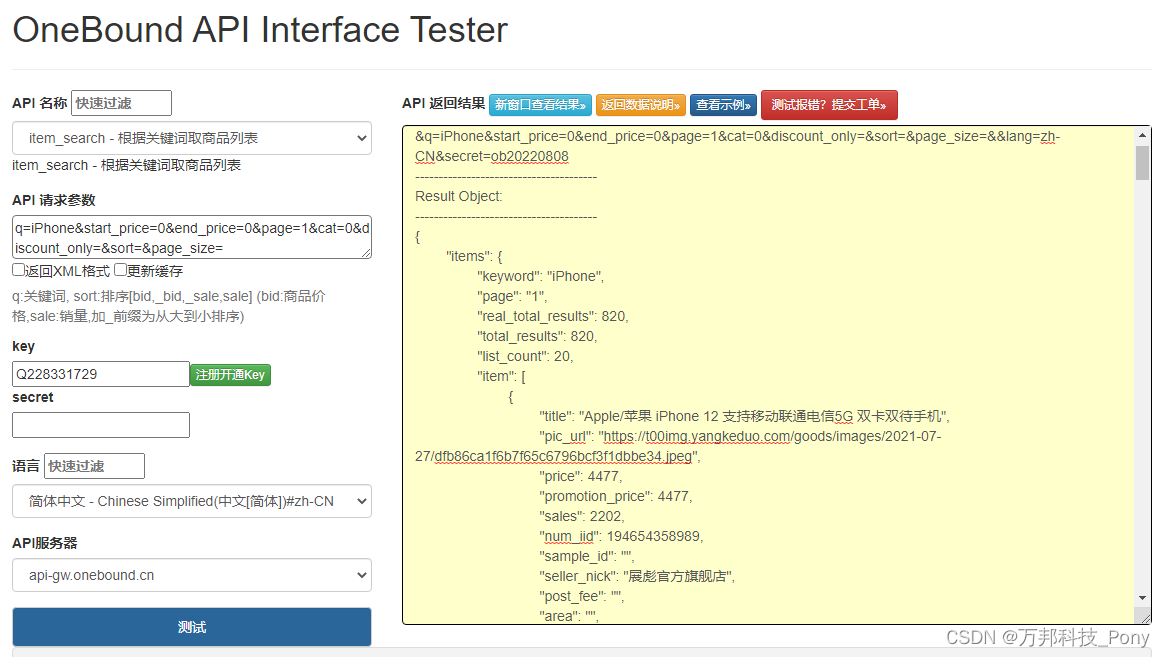The height and width of the screenshot is (657, 1165).
Task: Focus the 语言 快速过滤 filter field
Action: click(x=94, y=466)
